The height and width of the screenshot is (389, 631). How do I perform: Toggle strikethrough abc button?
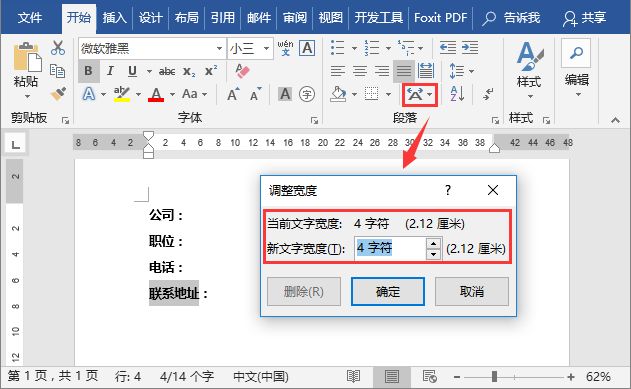coord(167,72)
